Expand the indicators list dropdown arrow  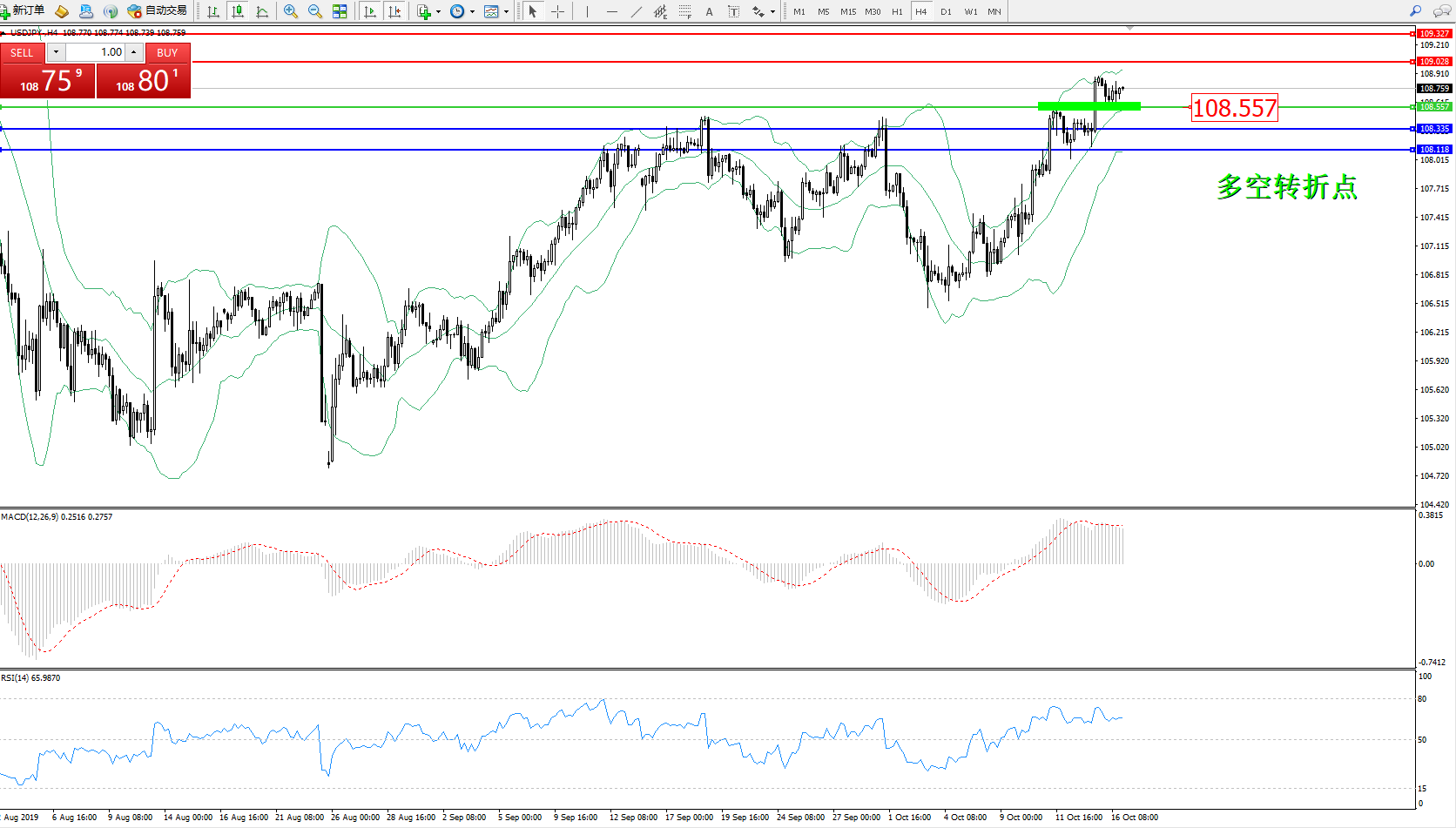click(x=438, y=11)
